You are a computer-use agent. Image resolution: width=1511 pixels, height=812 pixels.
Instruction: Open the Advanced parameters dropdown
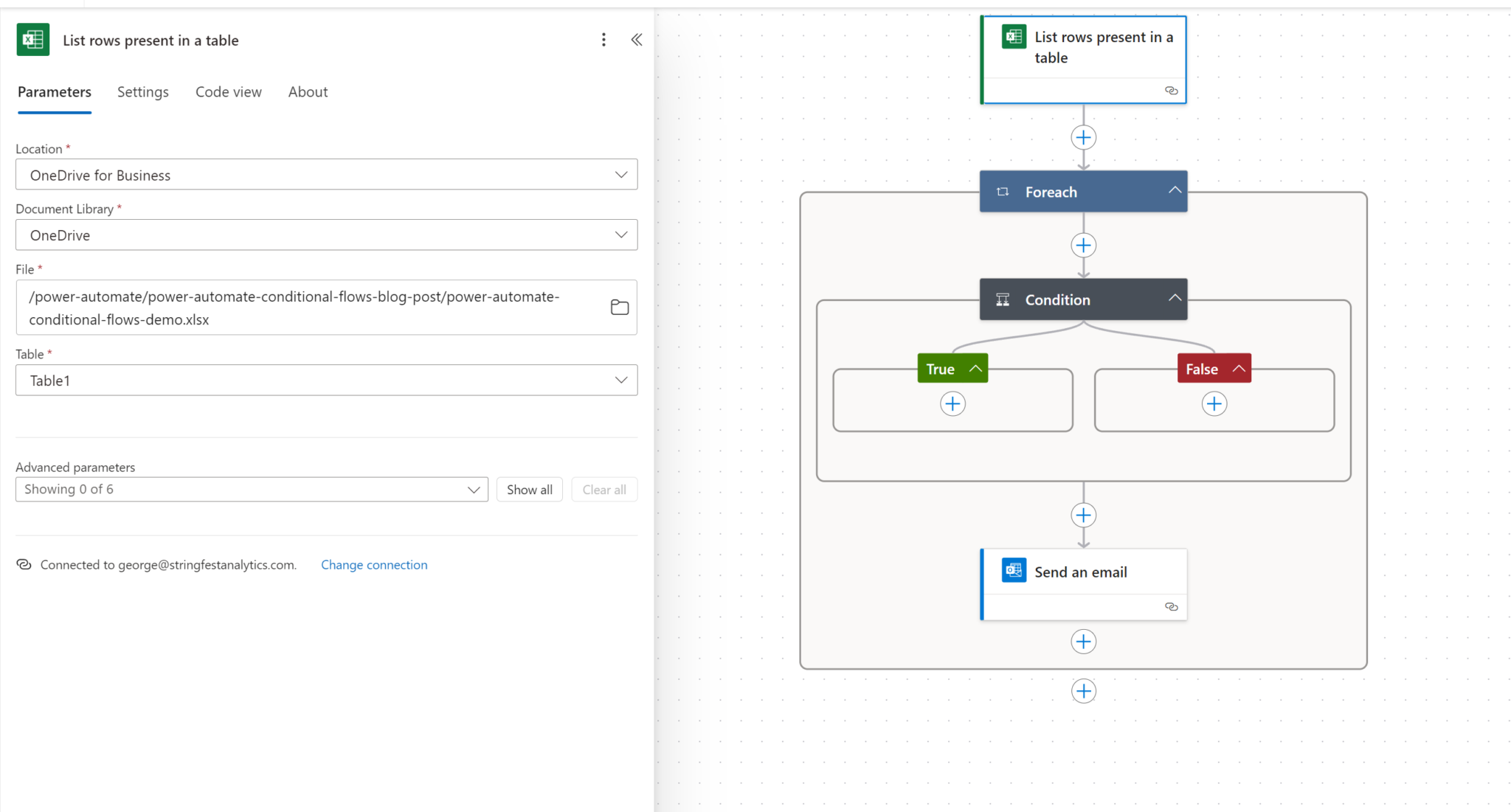tap(252, 490)
